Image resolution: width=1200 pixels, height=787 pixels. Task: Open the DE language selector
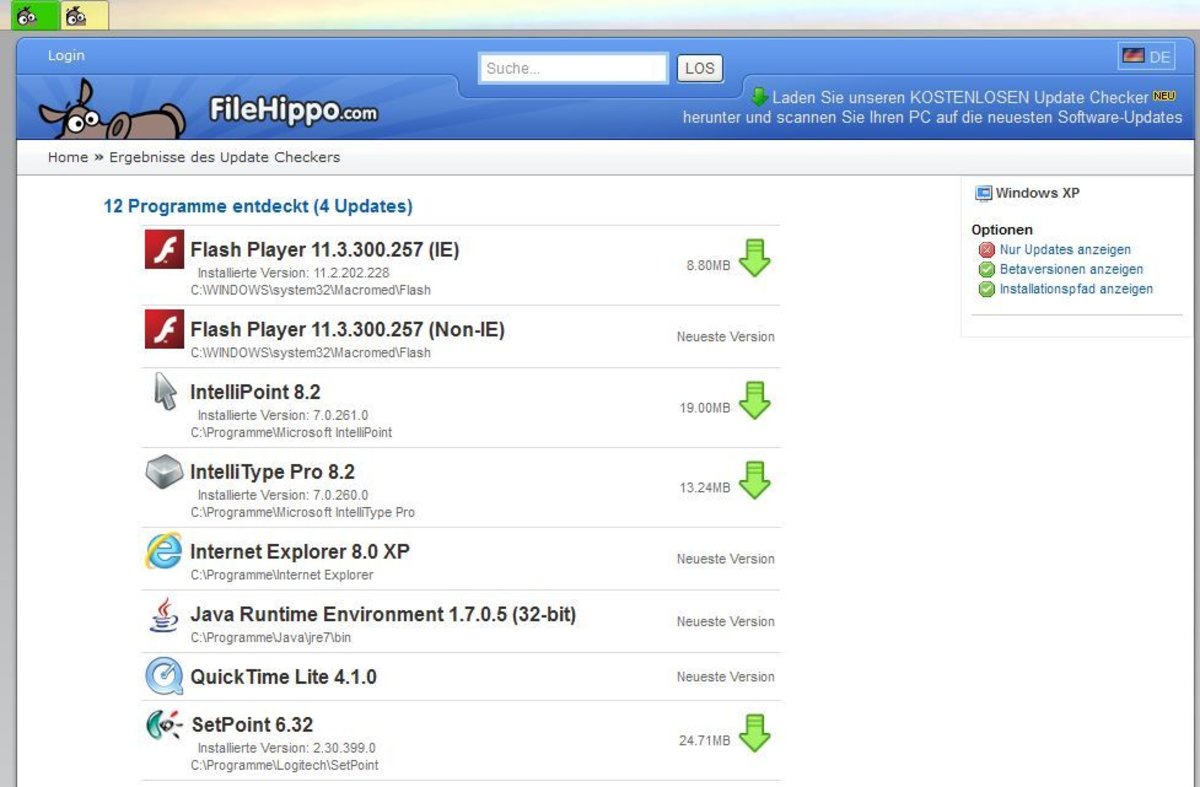point(1146,57)
